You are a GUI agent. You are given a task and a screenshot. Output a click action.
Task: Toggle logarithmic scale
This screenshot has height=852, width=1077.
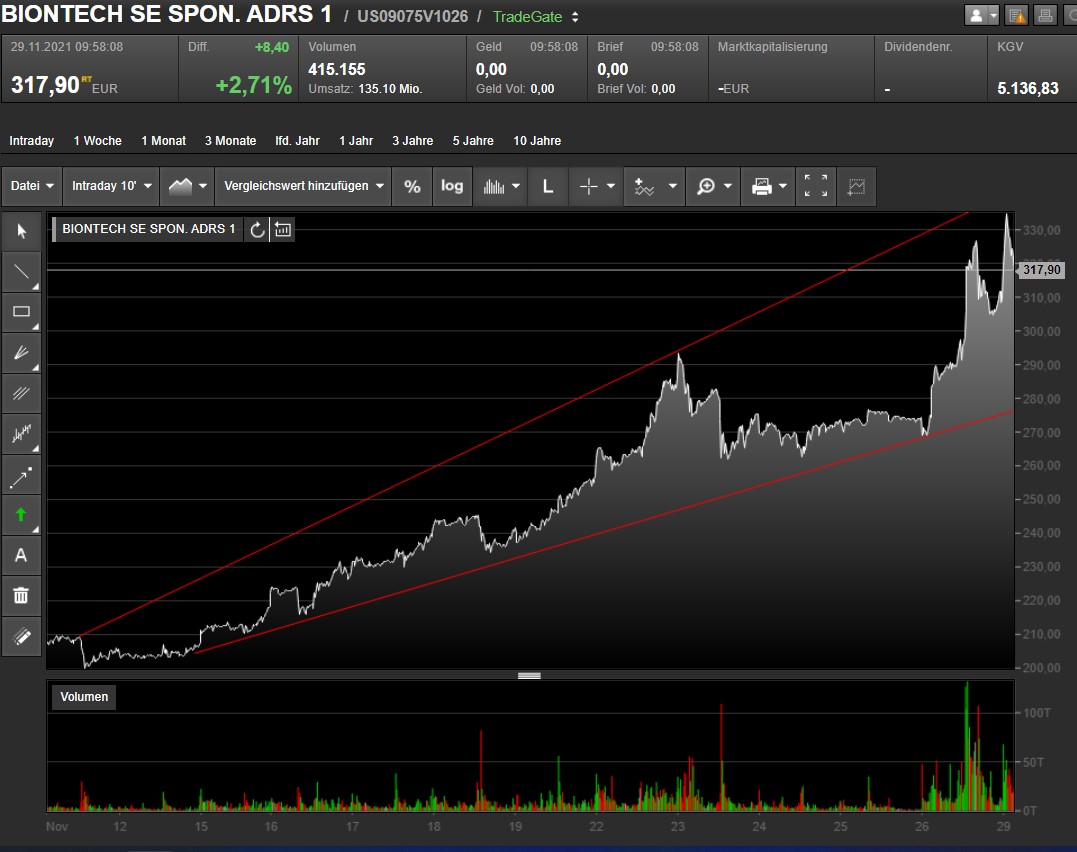[x=452, y=186]
